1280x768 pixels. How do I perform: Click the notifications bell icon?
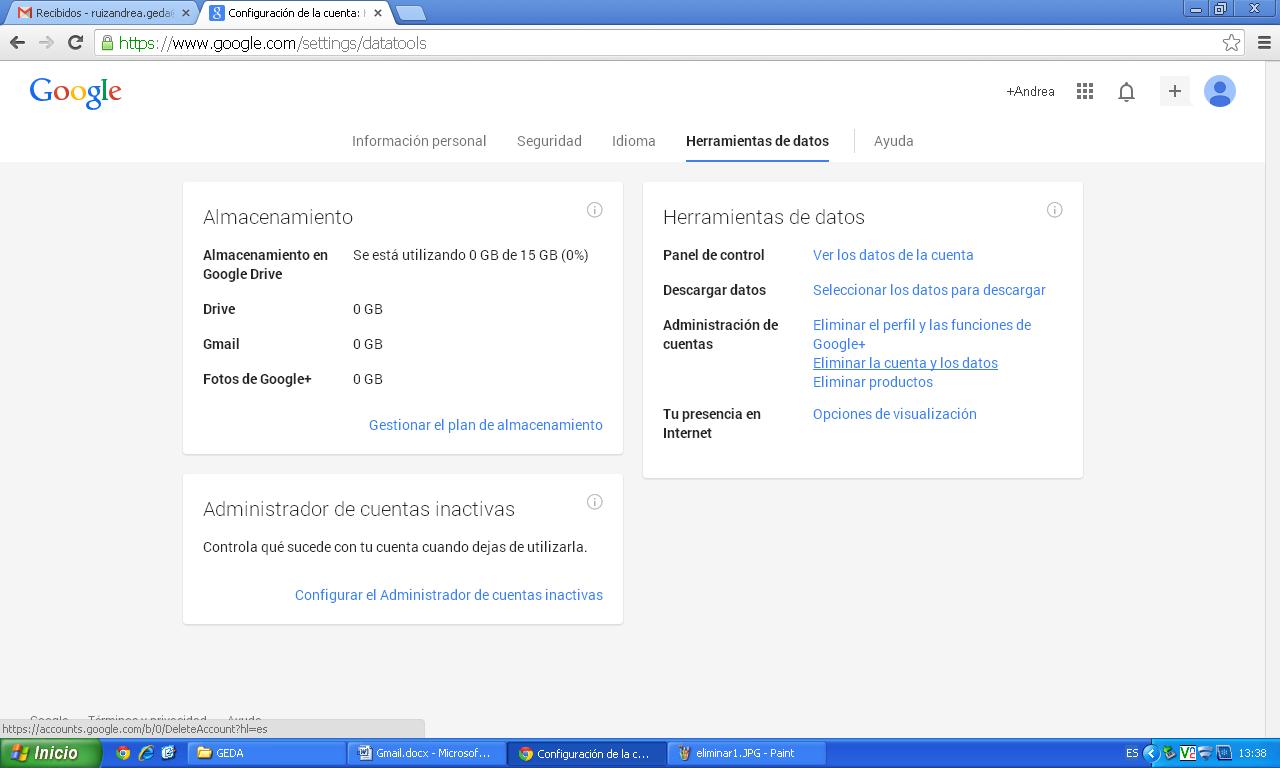[x=1126, y=92]
